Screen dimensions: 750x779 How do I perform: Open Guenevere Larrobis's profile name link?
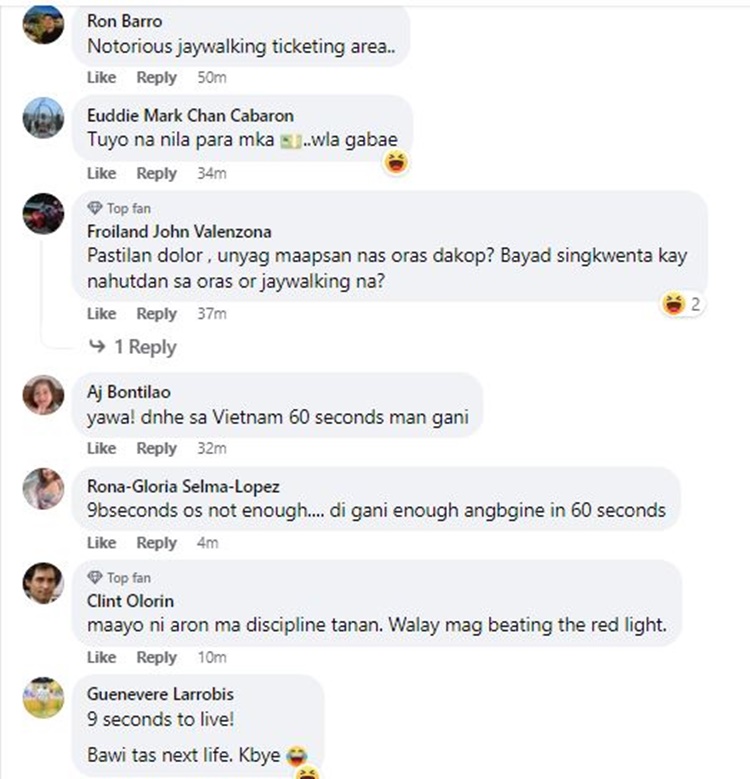[160, 694]
